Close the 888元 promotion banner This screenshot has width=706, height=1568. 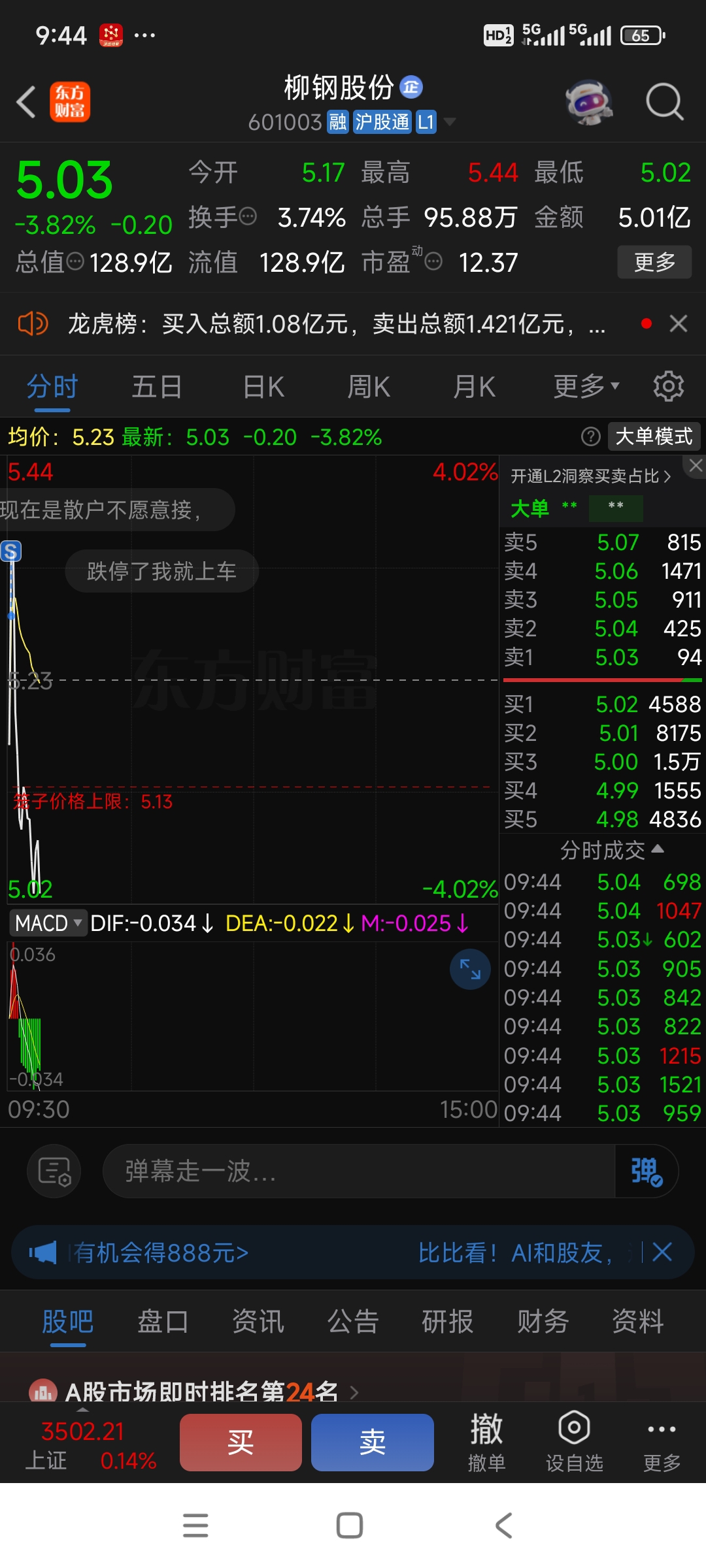(x=662, y=1252)
